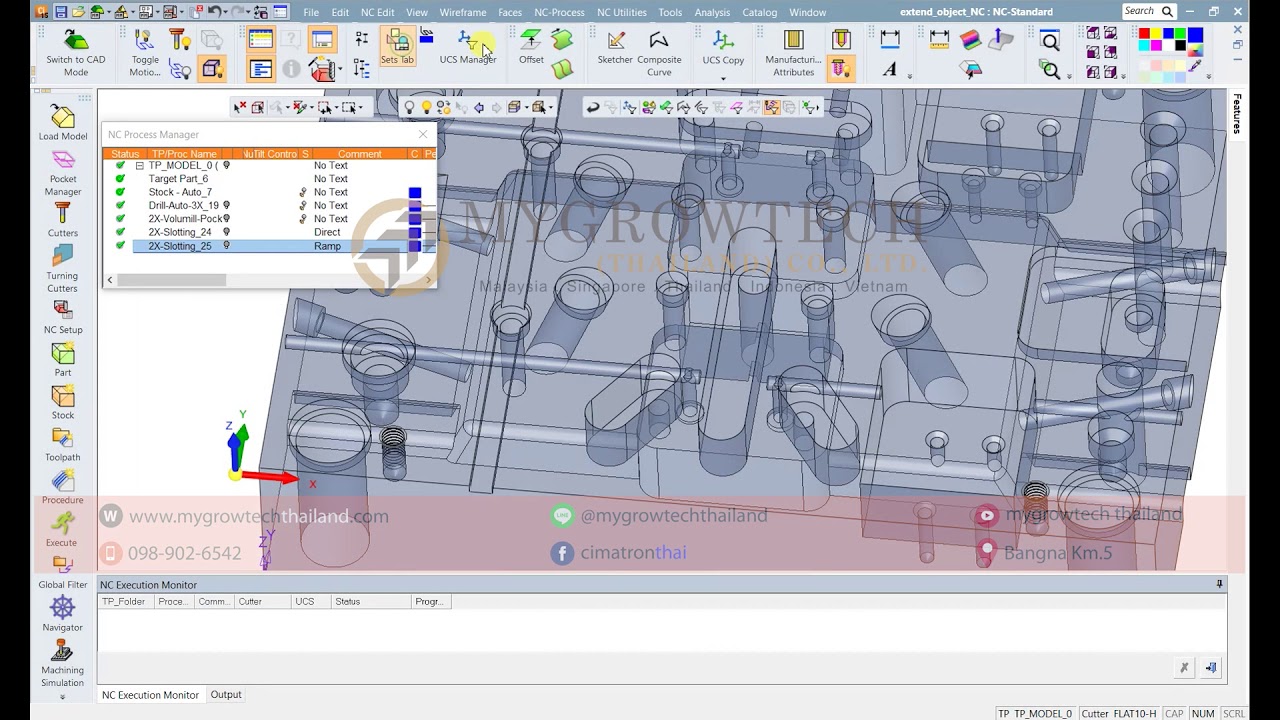The image size is (1280, 720).
Task: Select the 2X-Slotting_24 procedure row
Action: [270, 232]
